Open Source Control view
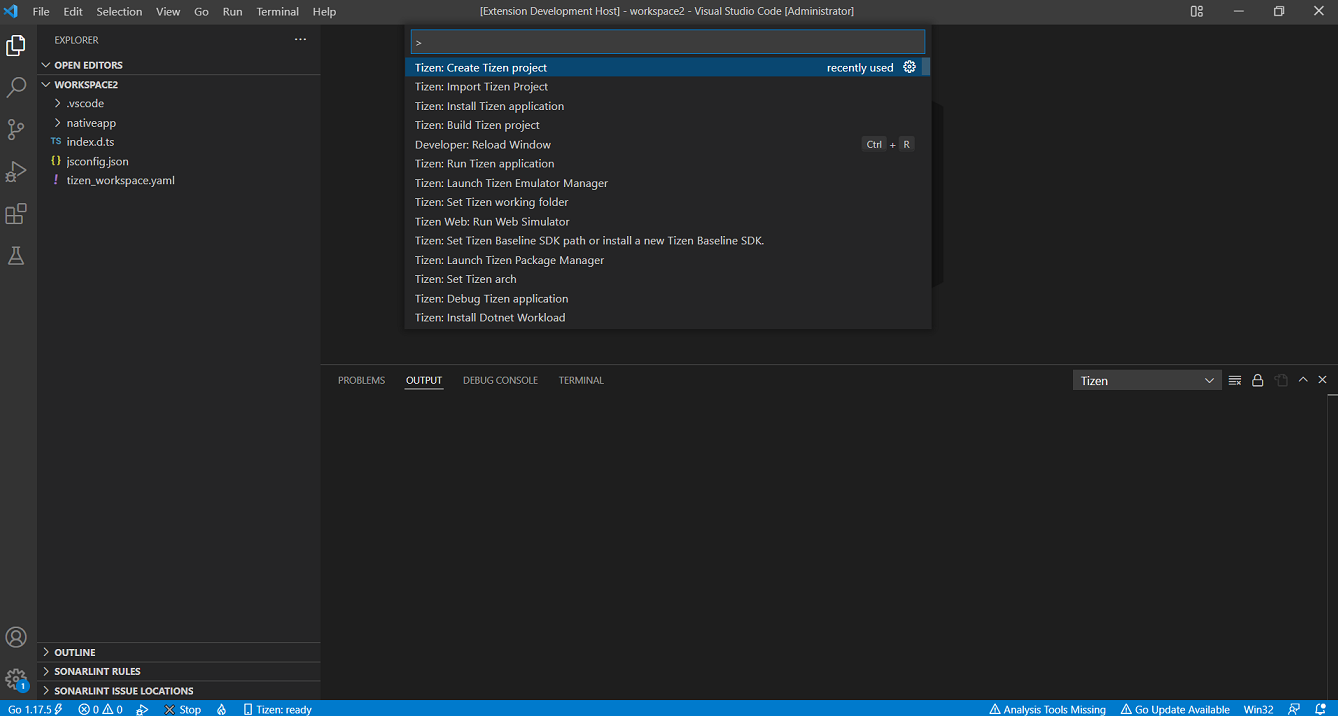Viewport: 1341px width, 716px height. click(x=16, y=130)
